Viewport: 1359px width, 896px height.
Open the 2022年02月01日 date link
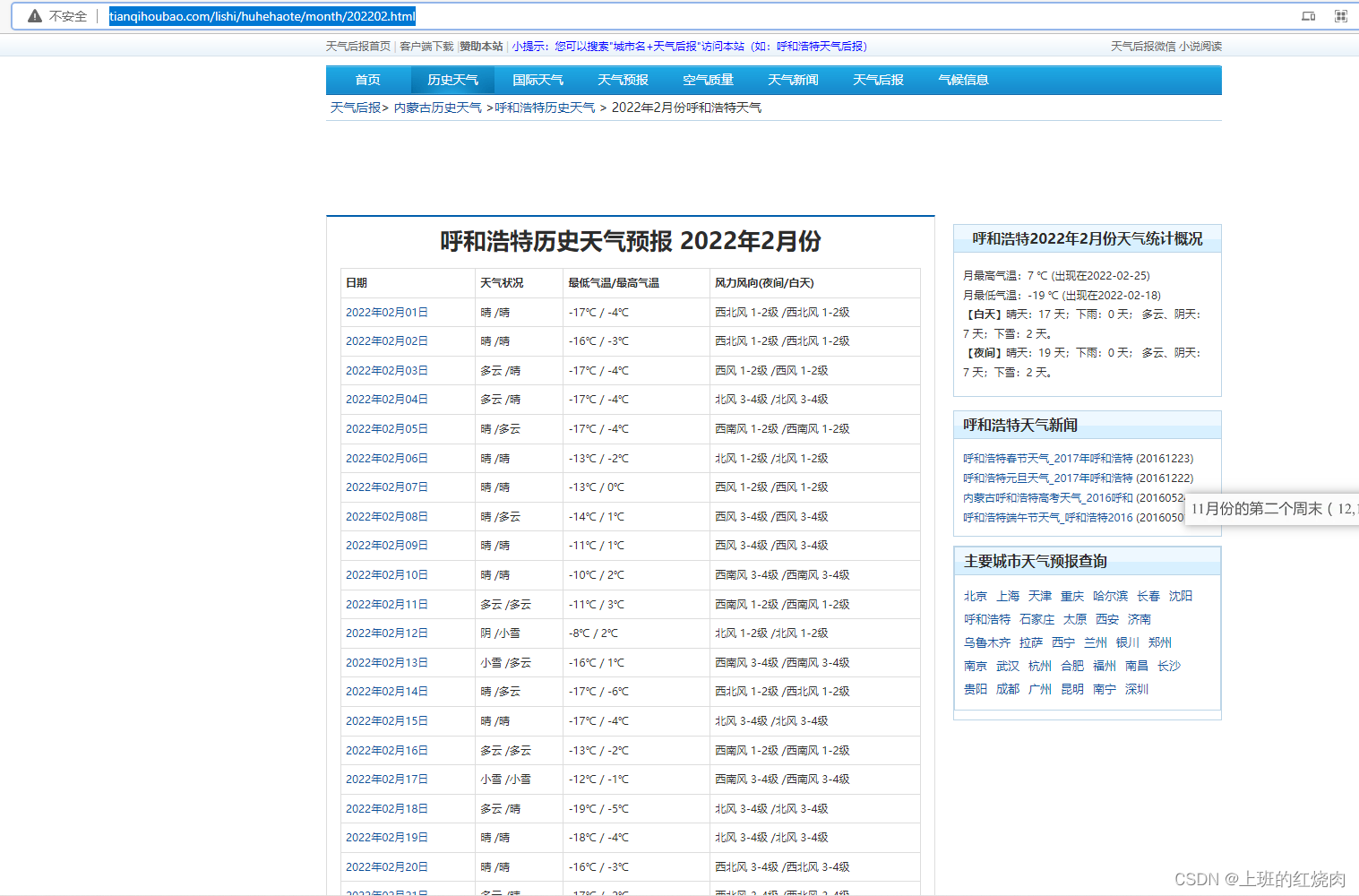click(x=387, y=313)
